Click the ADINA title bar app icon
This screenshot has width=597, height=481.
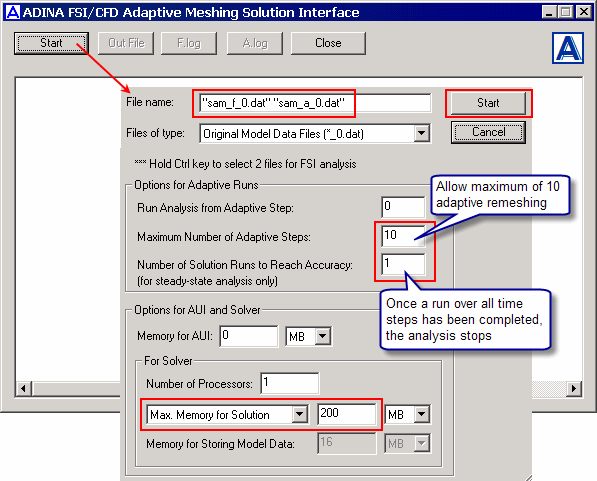pyautogui.click(x=12, y=12)
